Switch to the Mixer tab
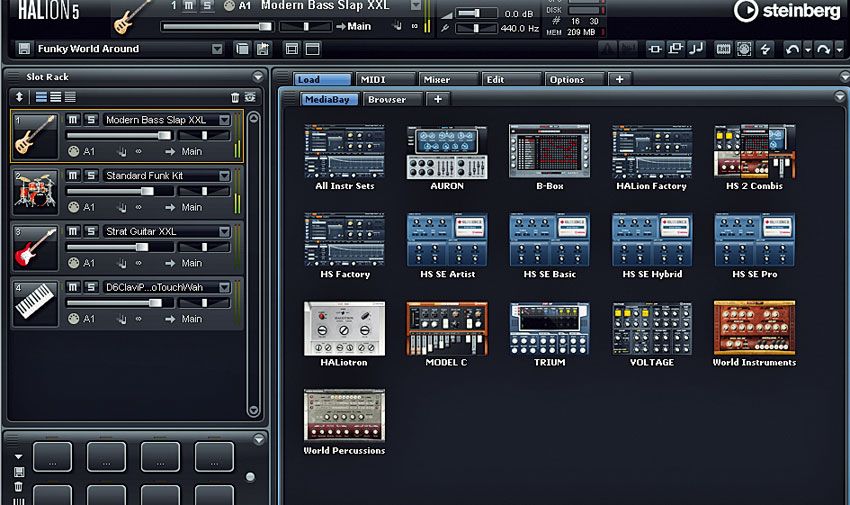This screenshot has height=505, width=850. pos(448,79)
